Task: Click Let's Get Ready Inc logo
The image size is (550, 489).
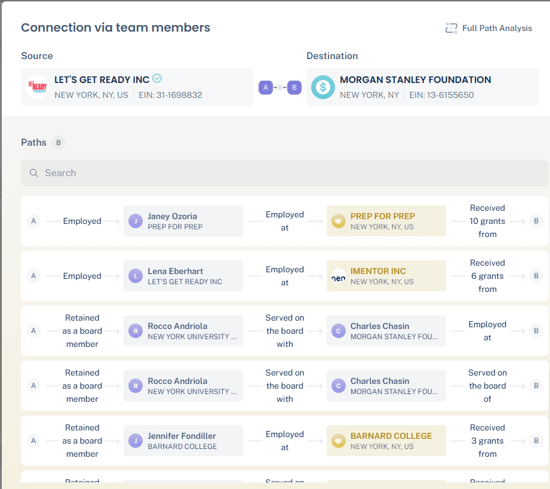Action: pos(38,87)
